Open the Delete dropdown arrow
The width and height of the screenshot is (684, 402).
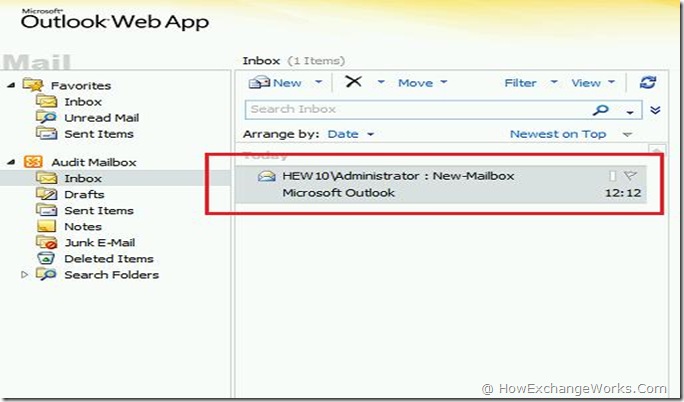[381, 82]
